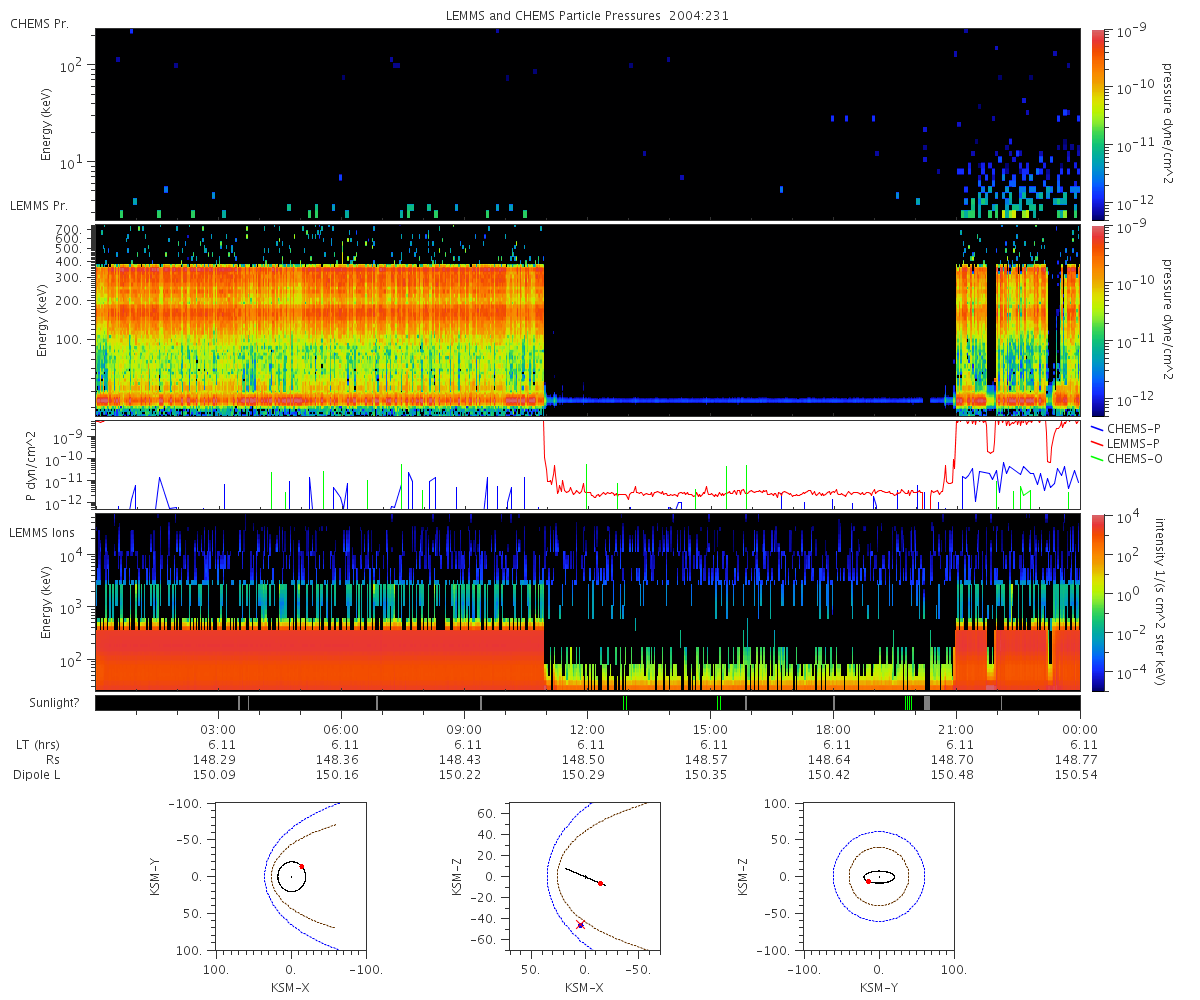Click the Dipole L value 150.42
This screenshot has width=1200, height=1000.
coord(829,774)
